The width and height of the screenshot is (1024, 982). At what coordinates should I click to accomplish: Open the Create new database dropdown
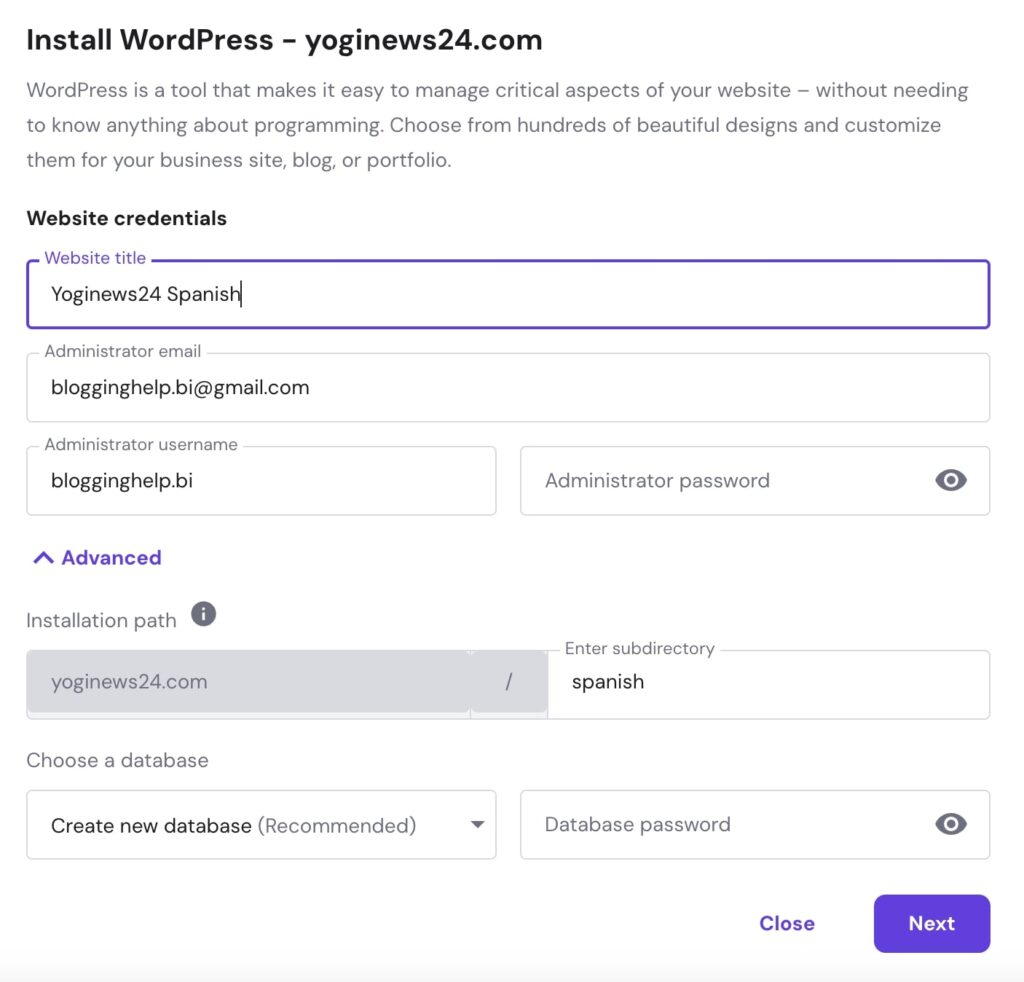click(261, 825)
